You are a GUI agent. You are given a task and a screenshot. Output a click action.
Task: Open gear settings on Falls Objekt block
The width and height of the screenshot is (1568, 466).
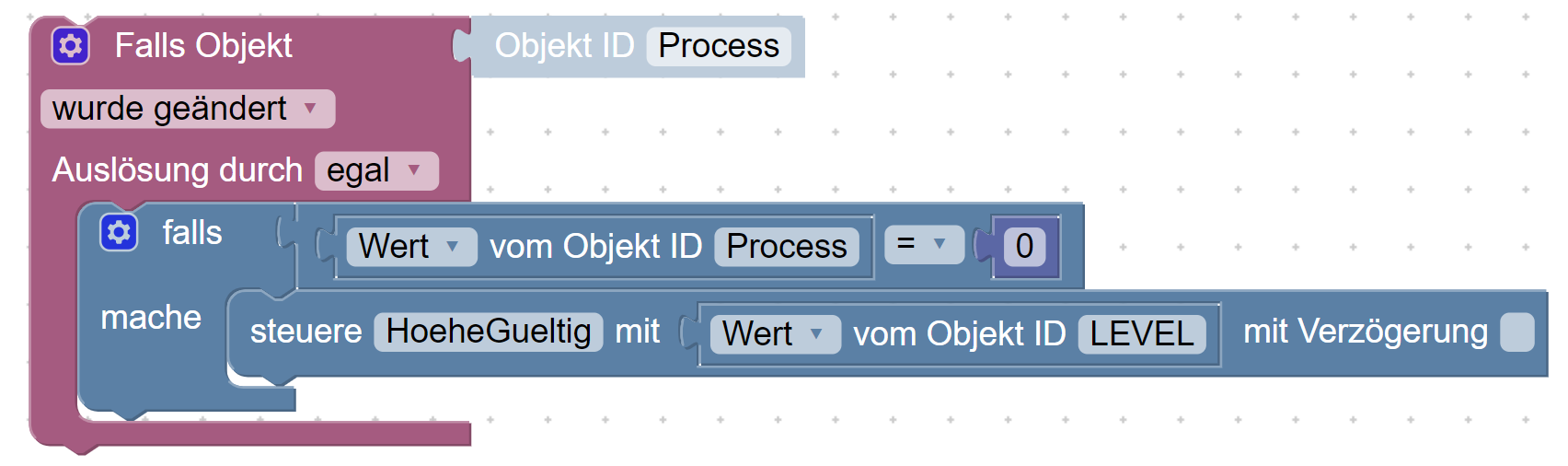click(x=71, y=46)
